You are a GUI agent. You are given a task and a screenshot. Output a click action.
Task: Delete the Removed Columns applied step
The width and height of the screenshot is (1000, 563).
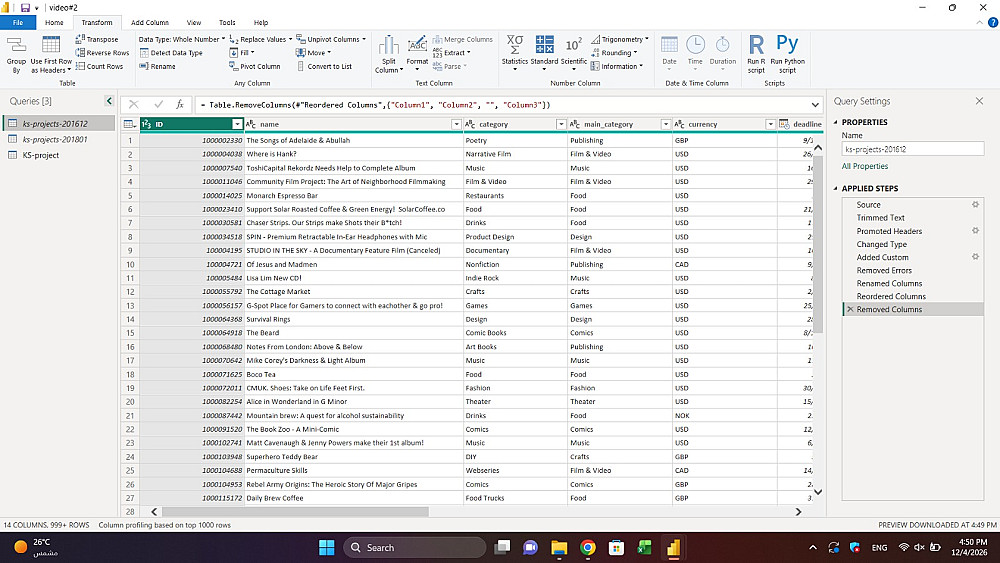850,310
